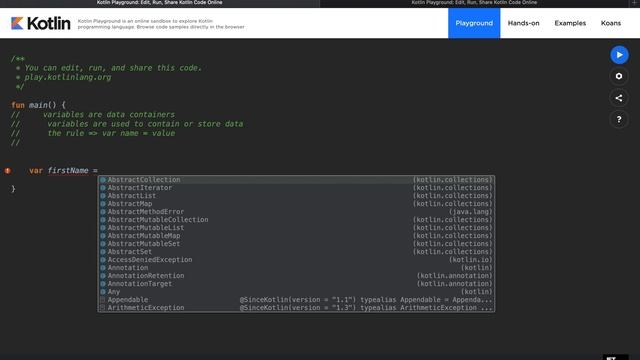Screen dimensions: 640x360
Task: Click the typealias icon next to Appendable
Action: [103, 300]
